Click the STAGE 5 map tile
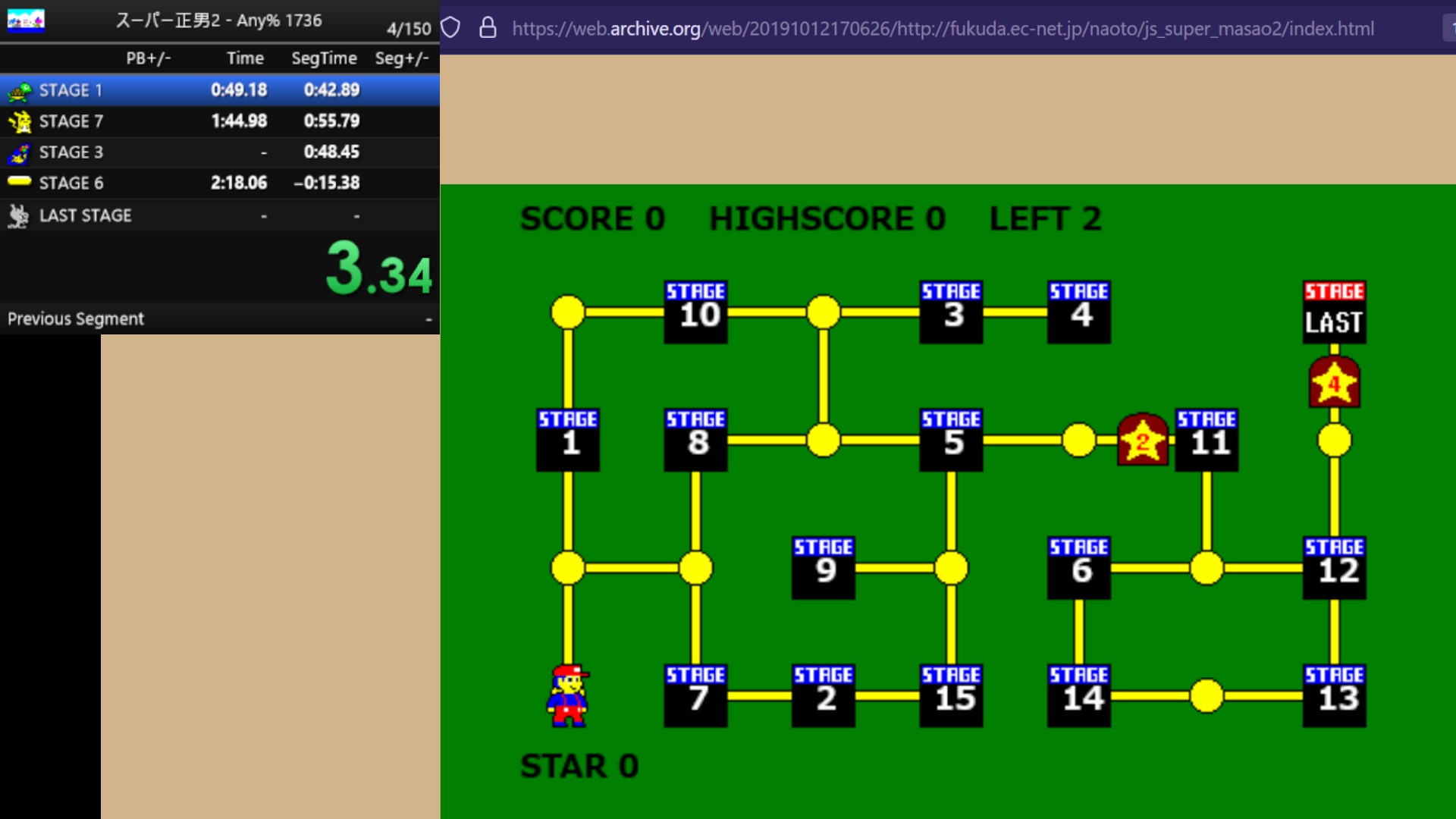The height and width of the screenshot is (819, 1456). [x=951, y=440]
